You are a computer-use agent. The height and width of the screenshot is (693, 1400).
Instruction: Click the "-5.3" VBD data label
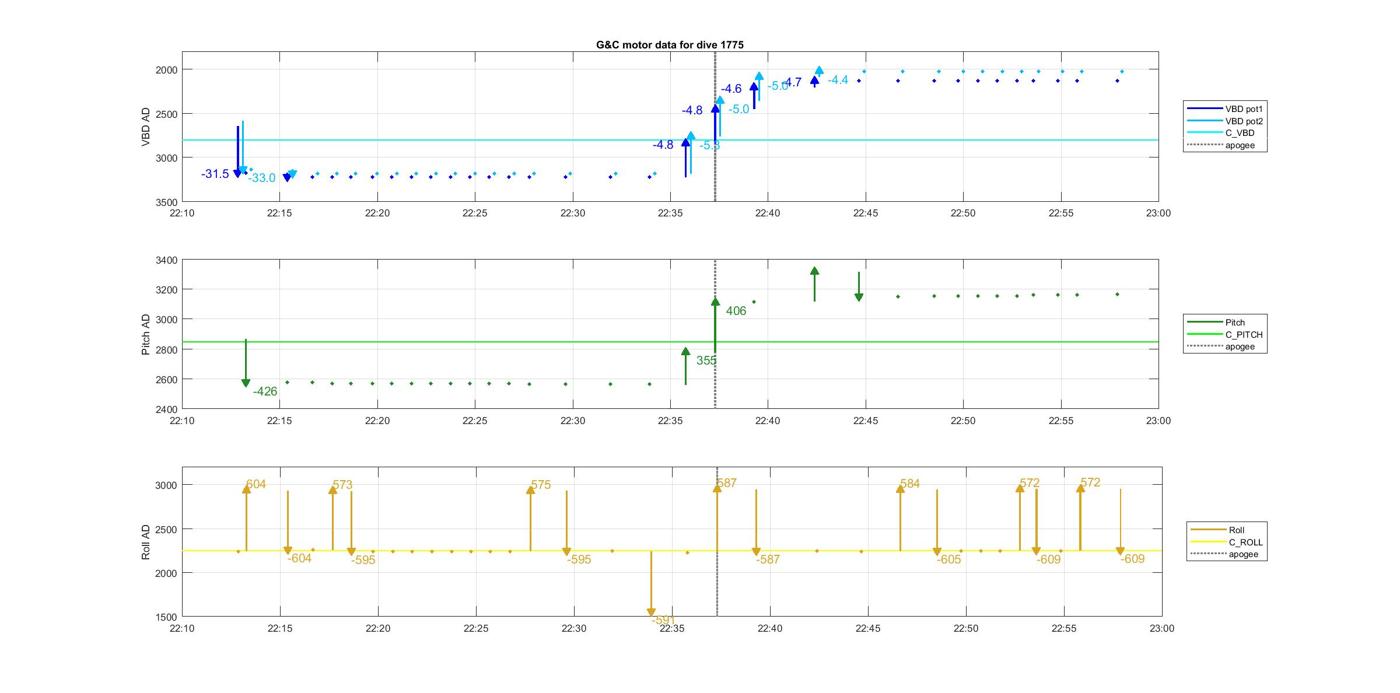coord(709,146)
